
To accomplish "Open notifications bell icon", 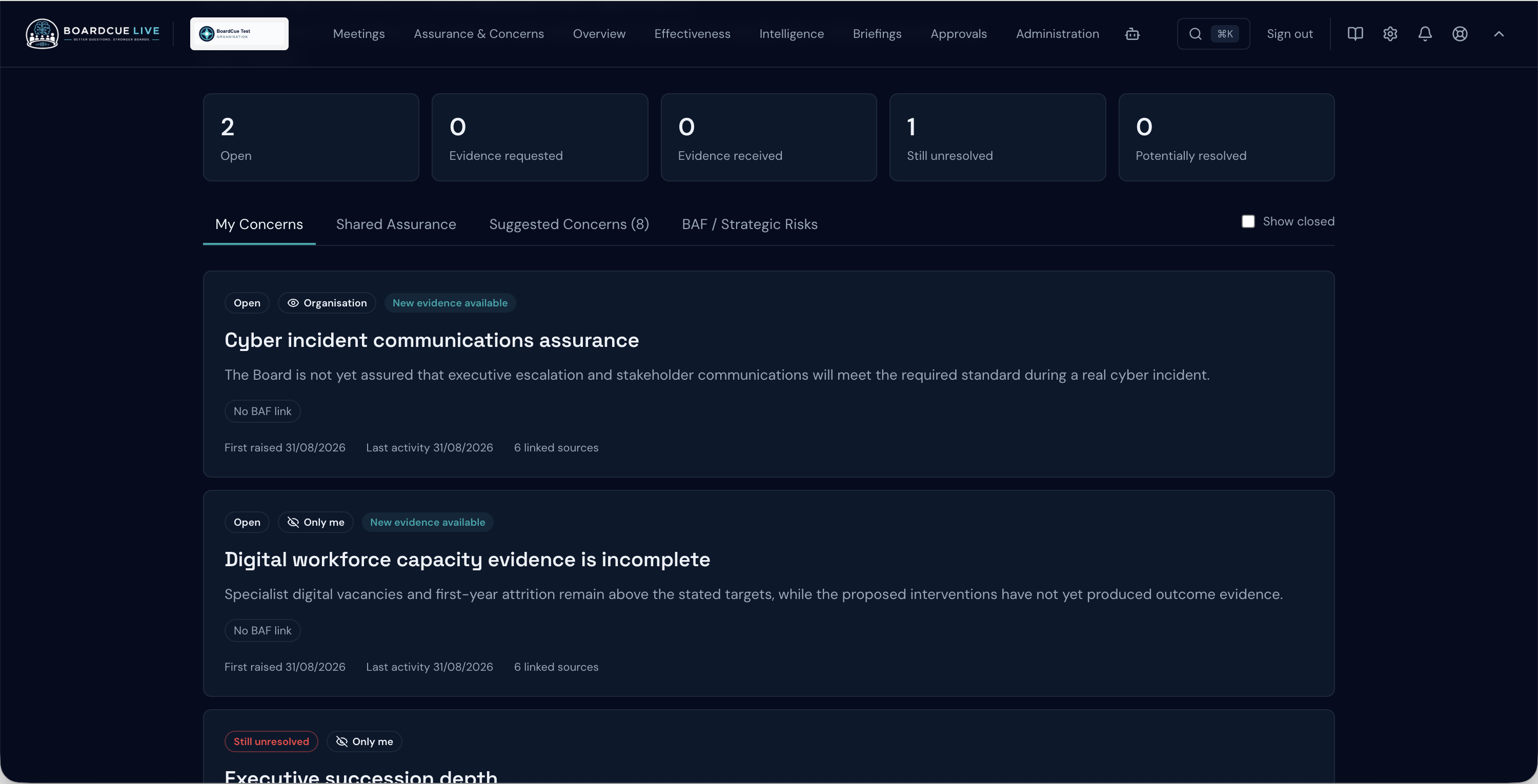I will point(1425,34).
